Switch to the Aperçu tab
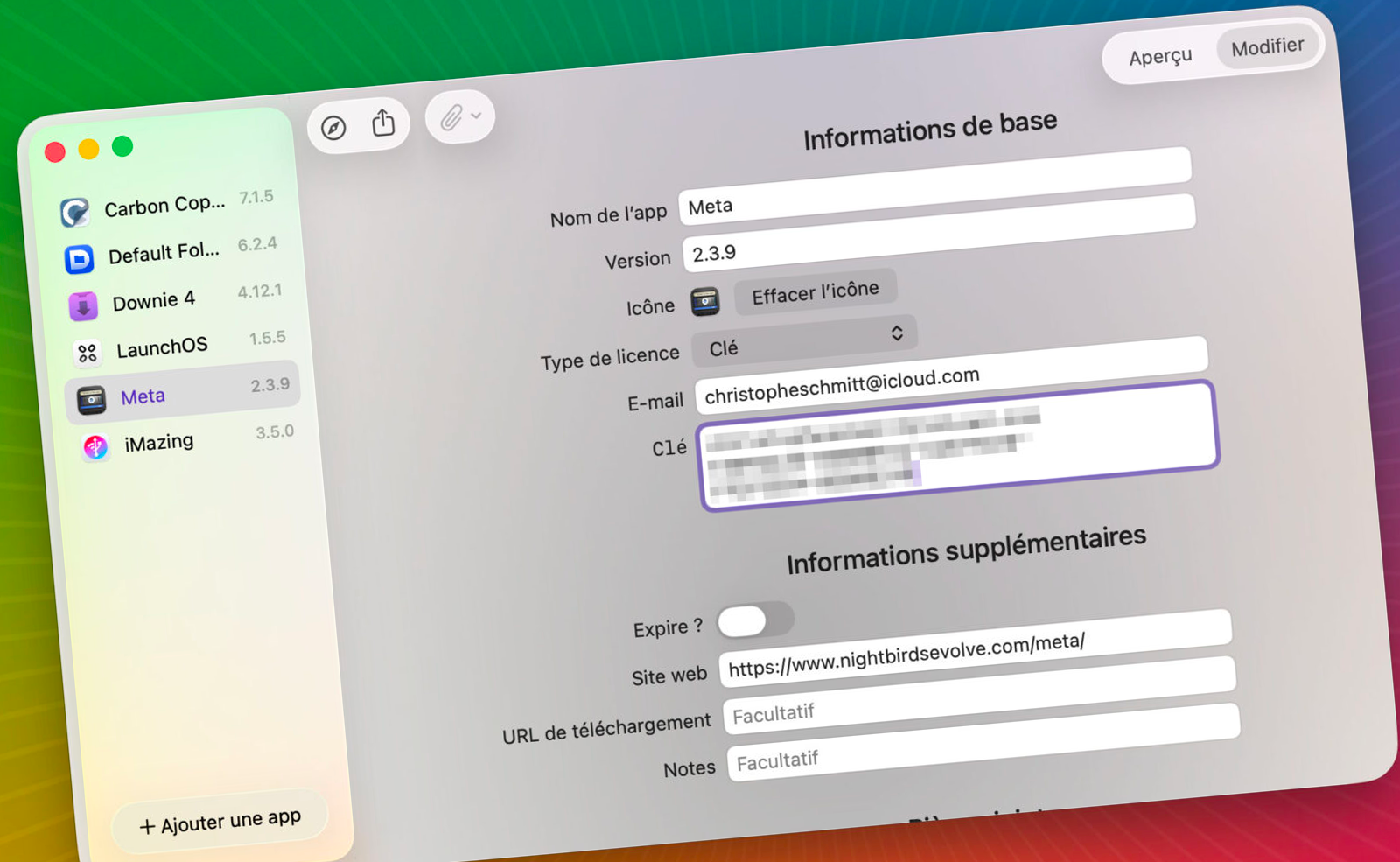This screenshot has height=862, width=1400. tap(1160, 57)
